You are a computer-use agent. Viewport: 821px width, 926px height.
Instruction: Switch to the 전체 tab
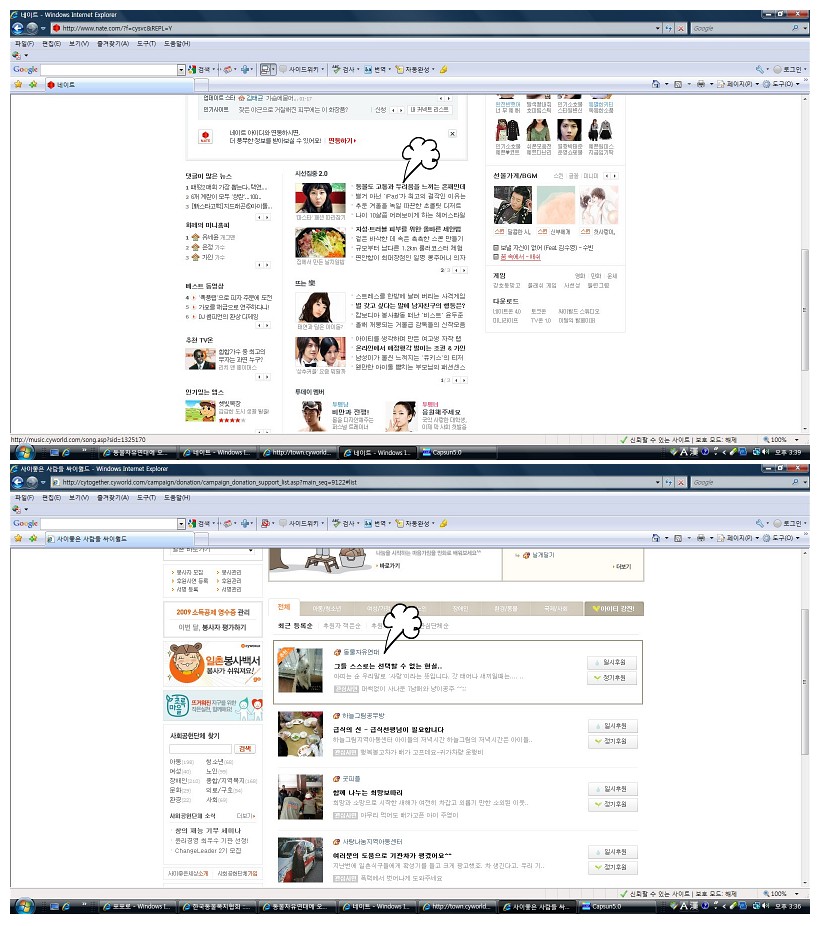pos(282,605)
